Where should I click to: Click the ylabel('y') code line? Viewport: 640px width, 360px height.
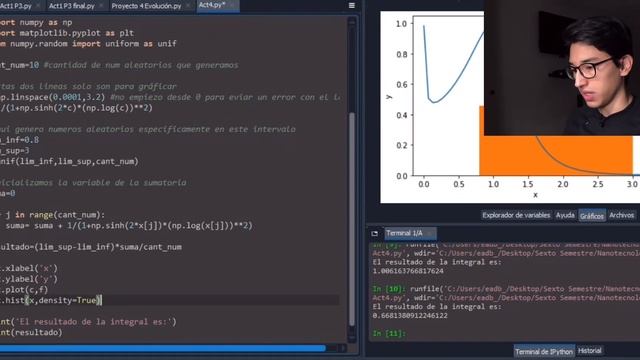pos(29,279)
